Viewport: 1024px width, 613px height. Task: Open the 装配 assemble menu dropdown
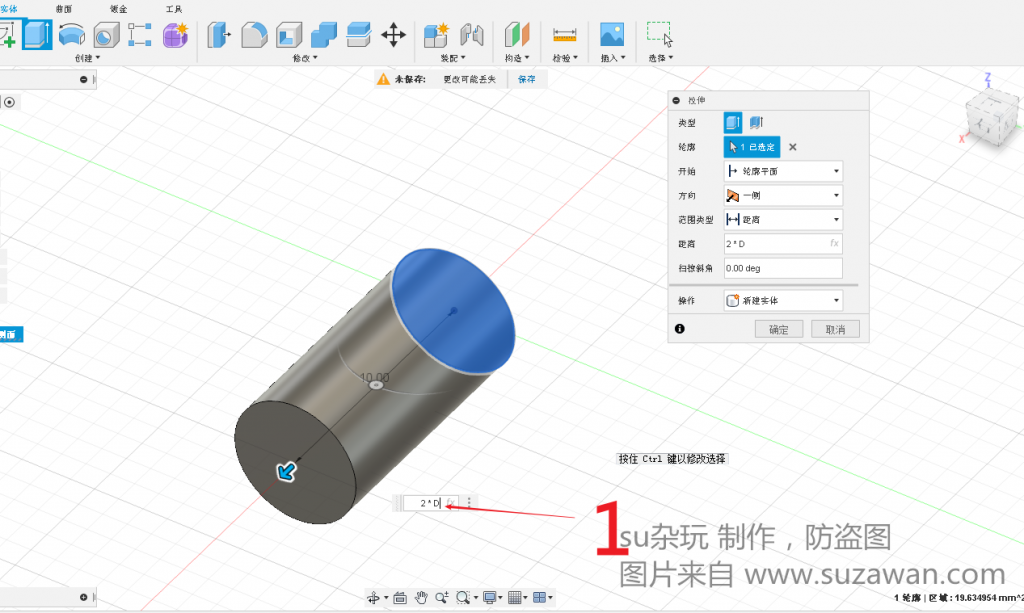coord(453,58)
